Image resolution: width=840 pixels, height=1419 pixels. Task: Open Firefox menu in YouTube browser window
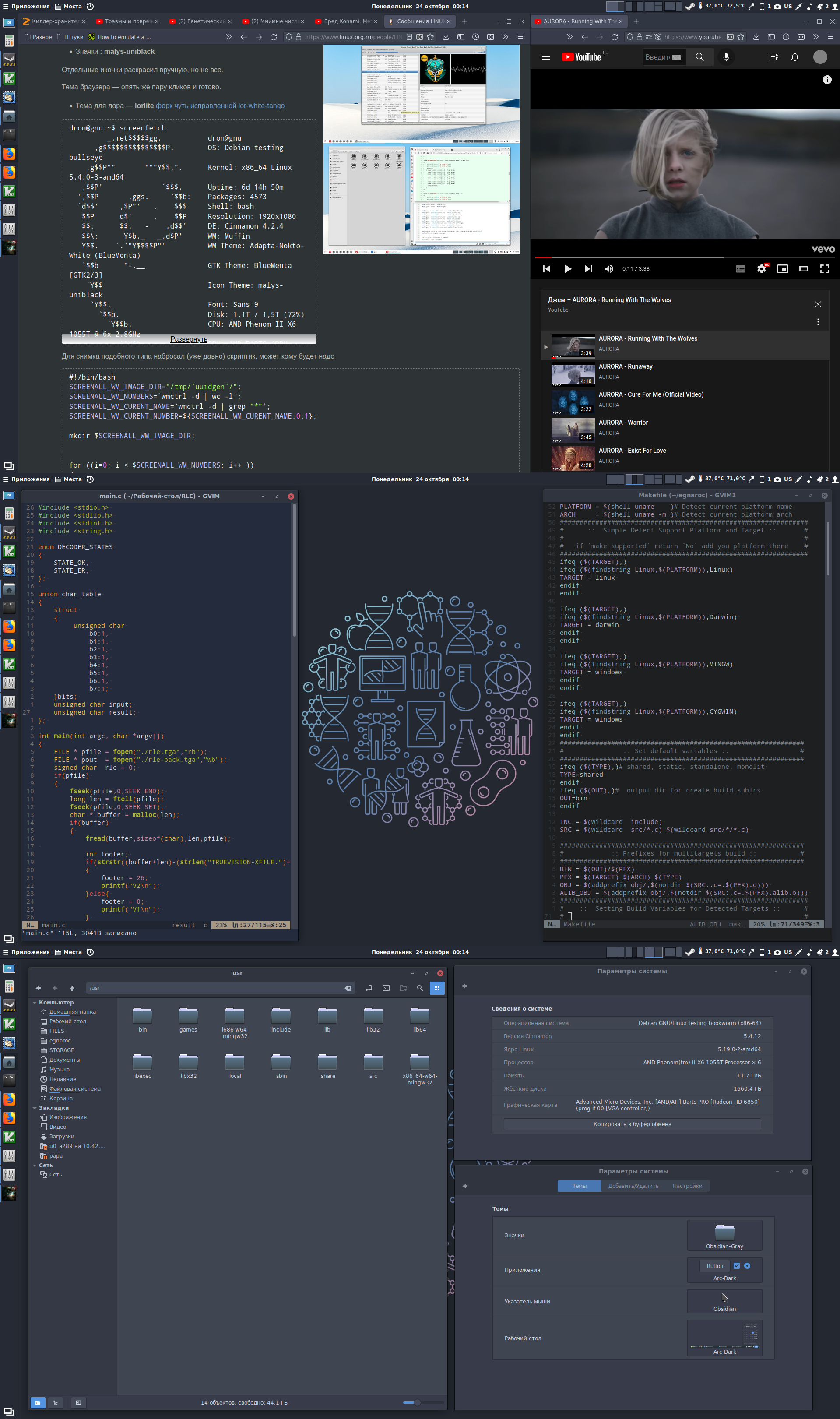[x=830, y=37]
